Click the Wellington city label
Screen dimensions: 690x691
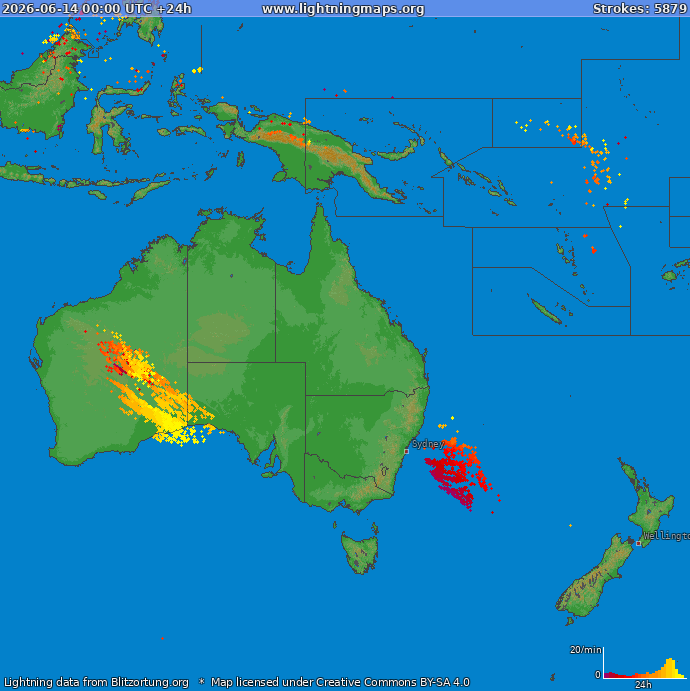click(666, 536)
